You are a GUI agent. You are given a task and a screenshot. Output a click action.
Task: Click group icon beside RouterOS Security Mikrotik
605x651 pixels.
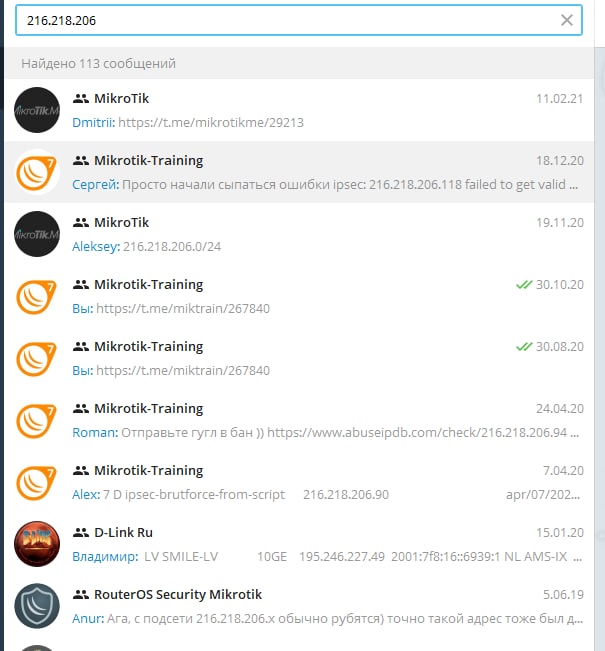[81, 595]
